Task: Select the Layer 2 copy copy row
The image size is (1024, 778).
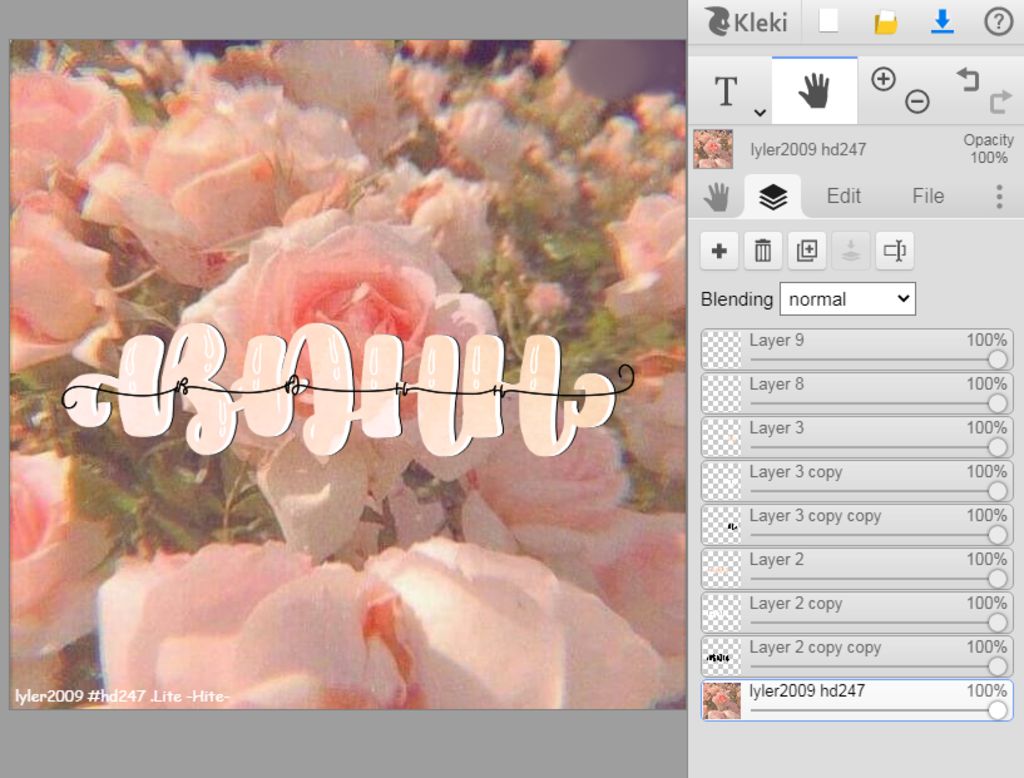Action: tap(856, 656)
